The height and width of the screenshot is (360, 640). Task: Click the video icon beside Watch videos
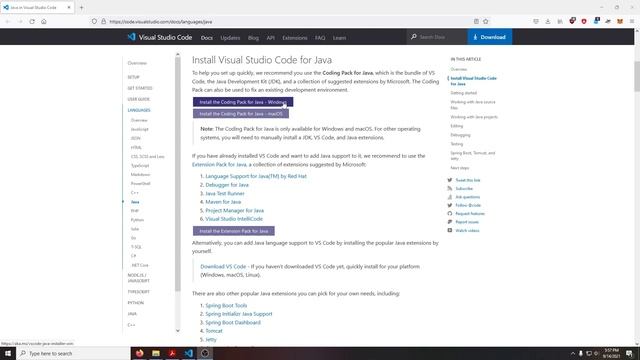(450, 230)
